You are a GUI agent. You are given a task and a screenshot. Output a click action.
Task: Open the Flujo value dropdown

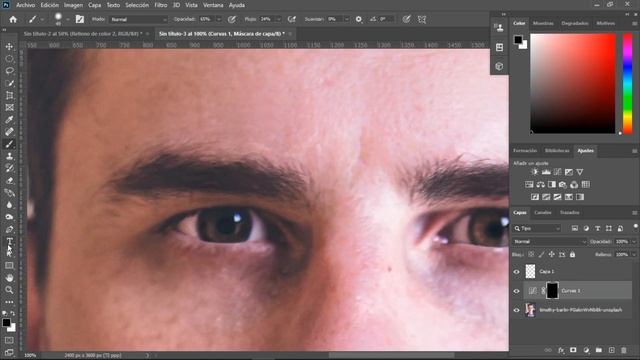pyautogui.click(x=279, y=19)
